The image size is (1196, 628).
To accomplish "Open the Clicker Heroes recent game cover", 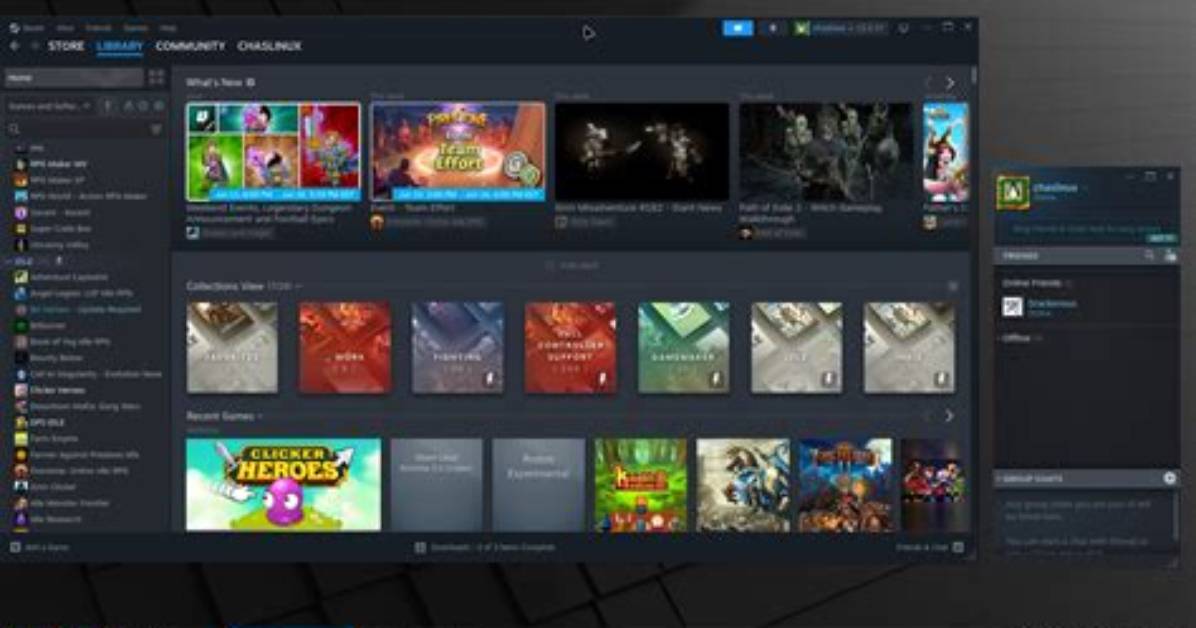I will coord(283,484).
